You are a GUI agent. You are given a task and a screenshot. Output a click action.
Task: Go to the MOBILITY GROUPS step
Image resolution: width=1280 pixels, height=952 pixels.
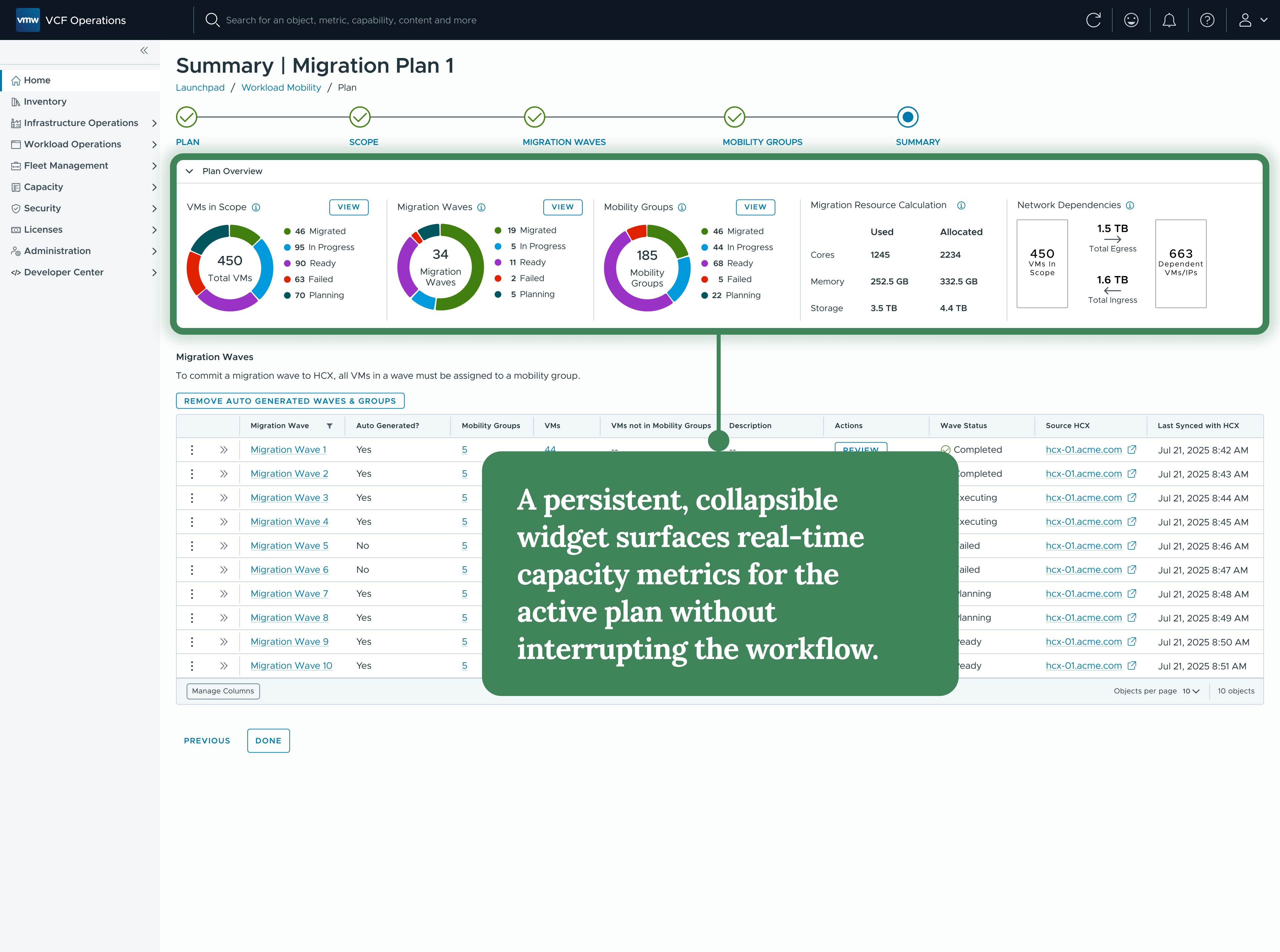pyautogui.click(x=734, y=117)
